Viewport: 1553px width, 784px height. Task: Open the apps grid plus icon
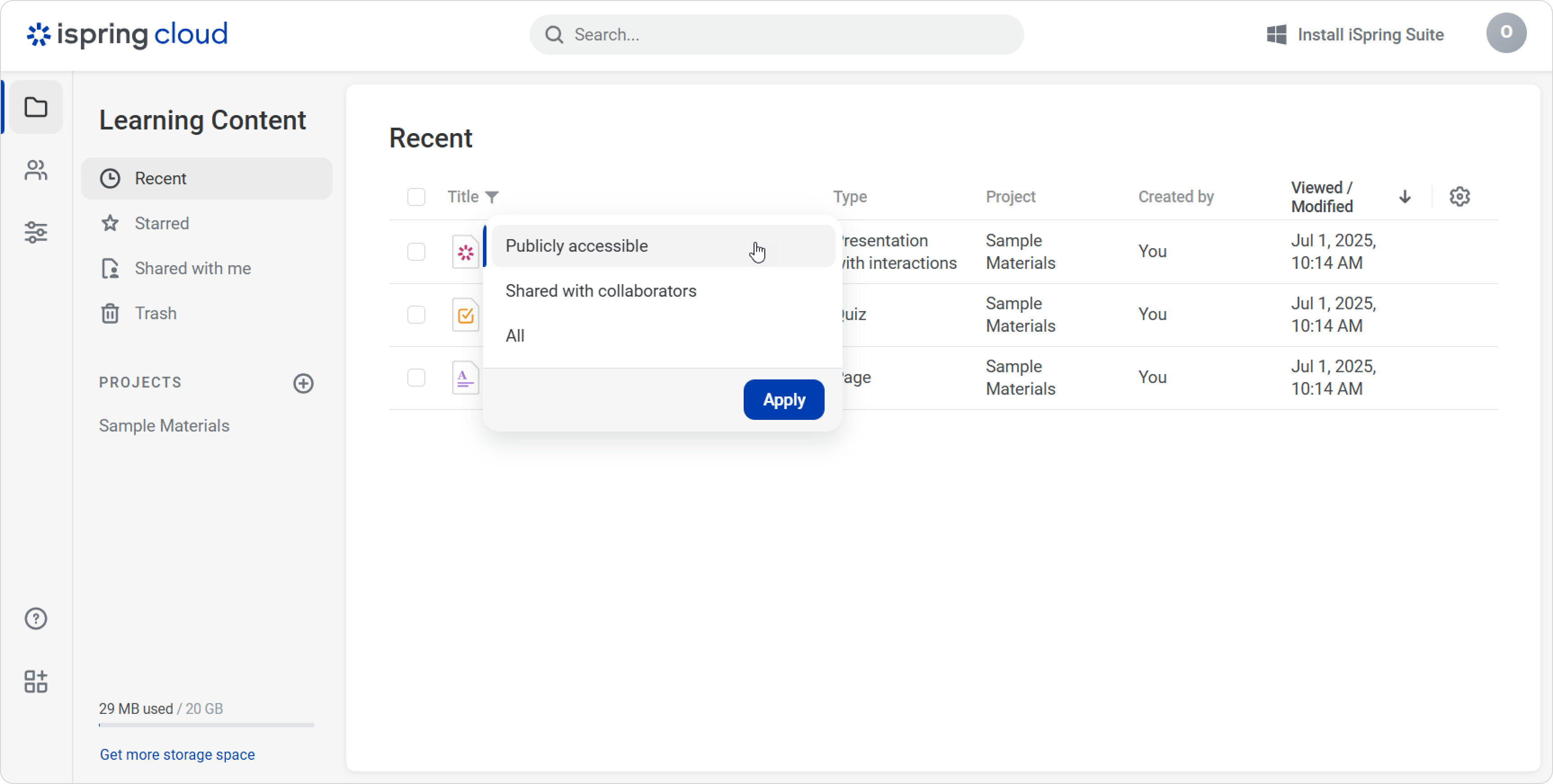(x=36, y=681)
